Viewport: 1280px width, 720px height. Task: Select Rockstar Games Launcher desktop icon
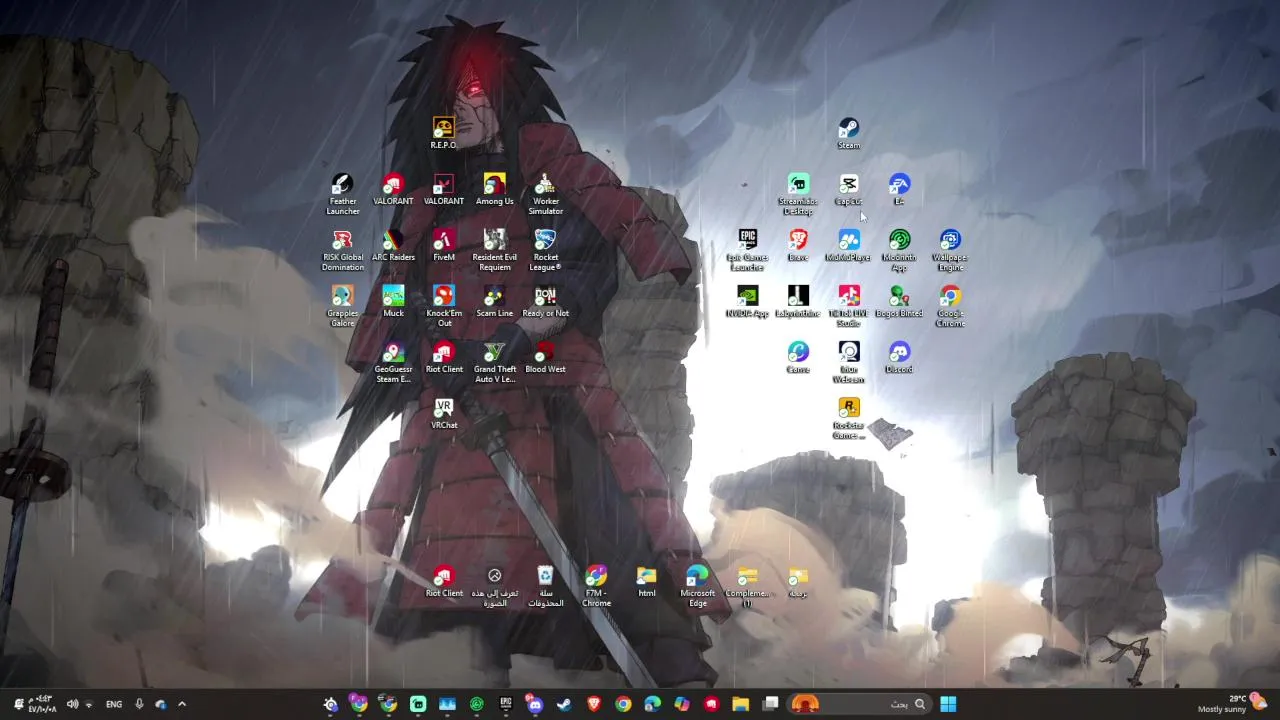tap(848, 418)
